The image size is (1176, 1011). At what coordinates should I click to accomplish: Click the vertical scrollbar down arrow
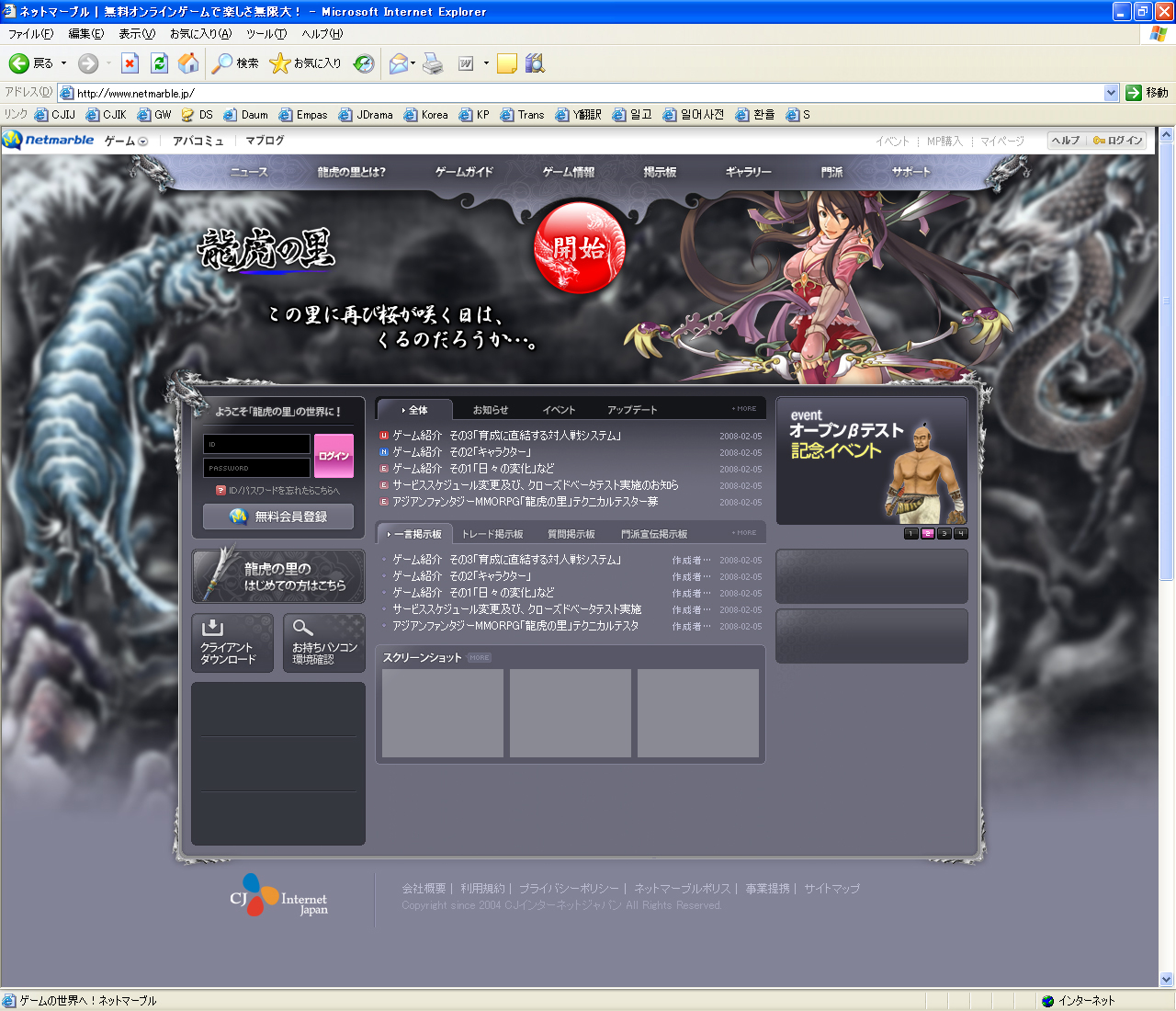click(1167, 979)
